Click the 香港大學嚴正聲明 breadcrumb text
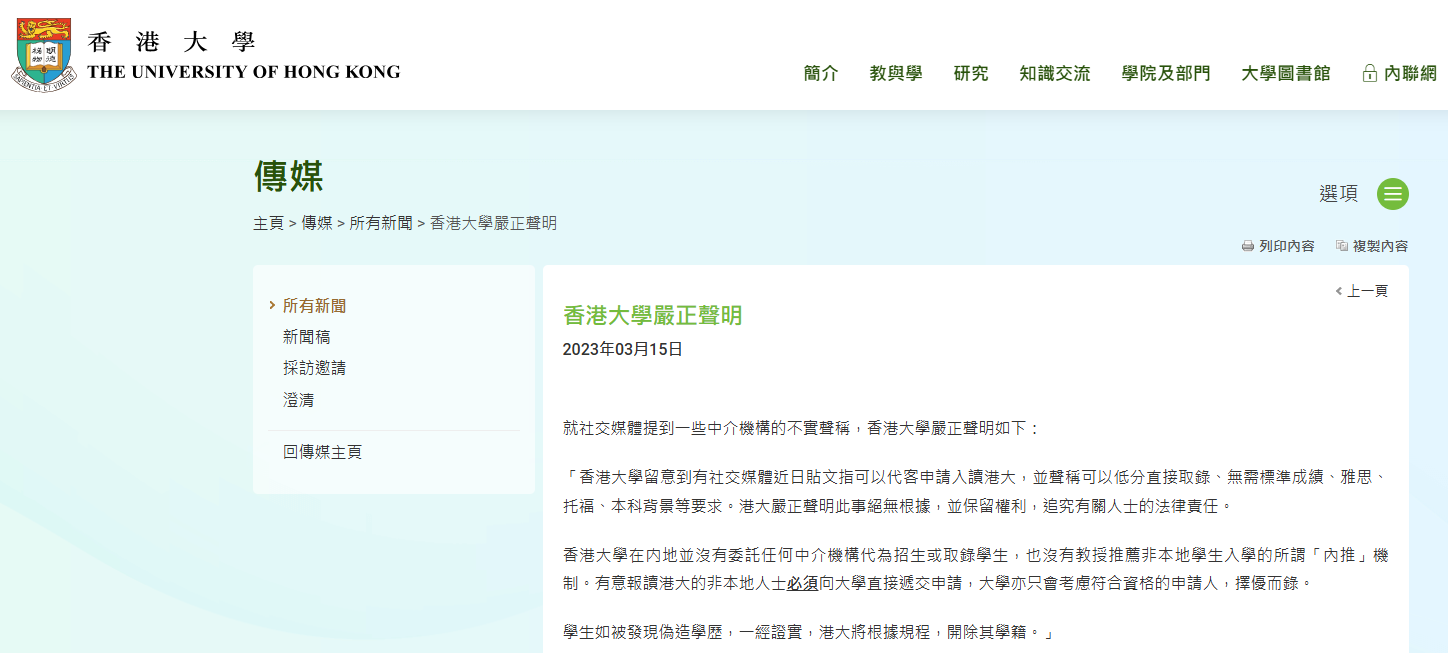Image resolution: width=1448 pixels, height=653 pixels. pyautogui.click(x=494, y=223)
